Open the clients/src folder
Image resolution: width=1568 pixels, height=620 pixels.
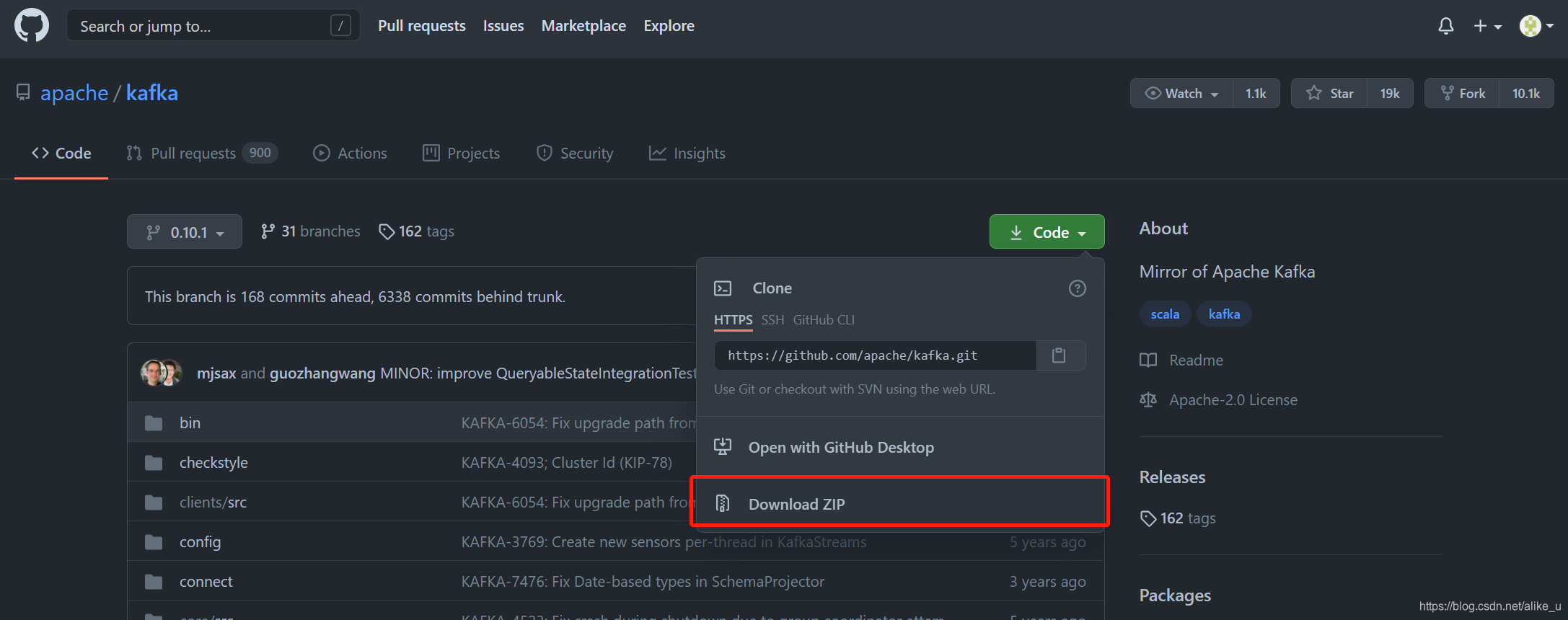click(x=213, y=502)
